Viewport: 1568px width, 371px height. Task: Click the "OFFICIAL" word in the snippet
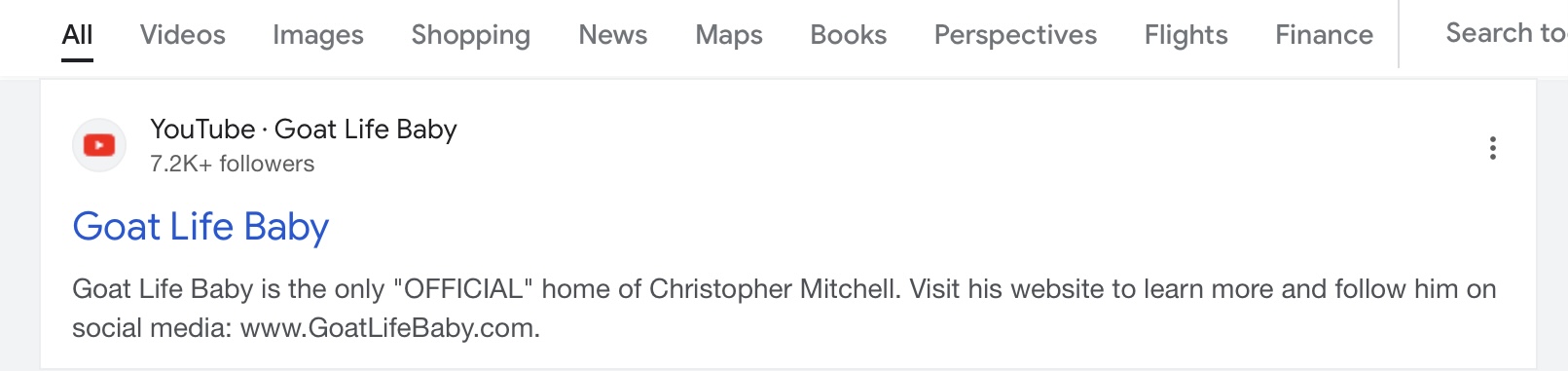tap(463, 289)
